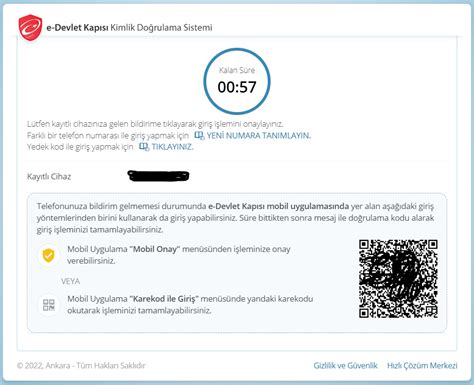Click the TIKLAYINIZ backup code link
Viewport: 474px width, 385px height.
tap(172, 147)
